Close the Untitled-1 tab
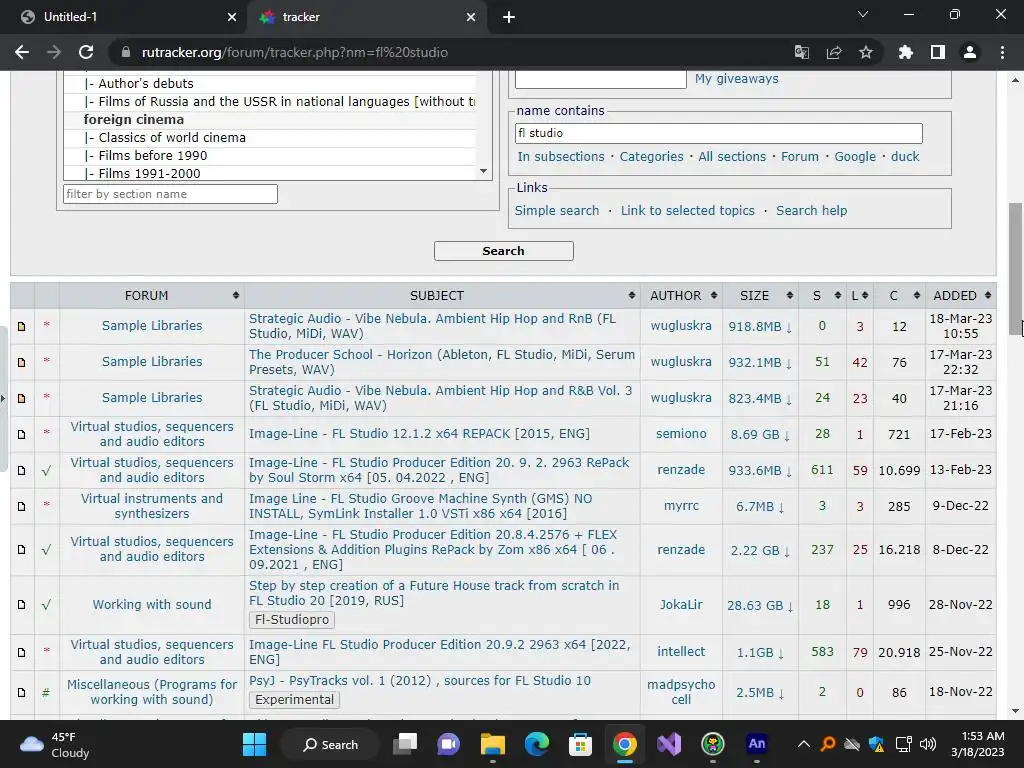1024x768 pixels. pyautogui.click(x=232, y=17)
